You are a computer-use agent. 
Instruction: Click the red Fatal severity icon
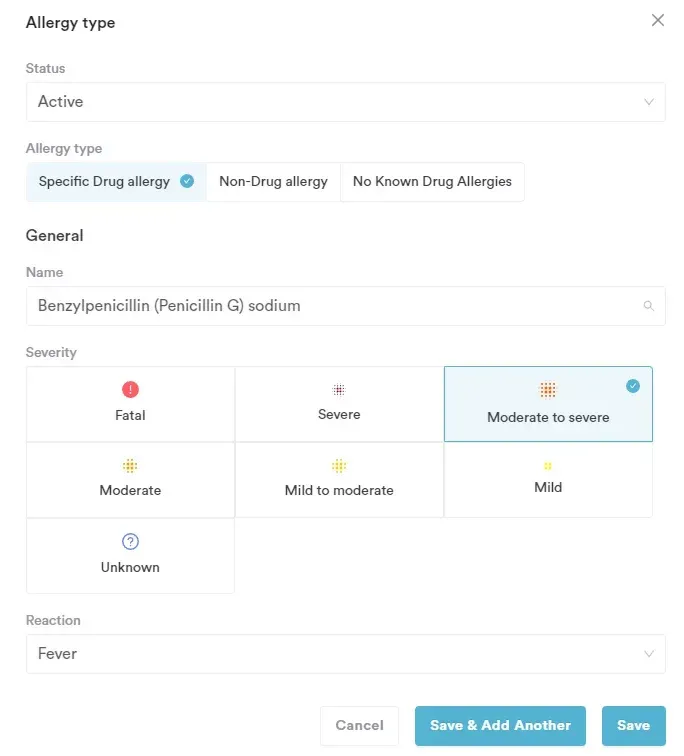[x=130, y=390]
